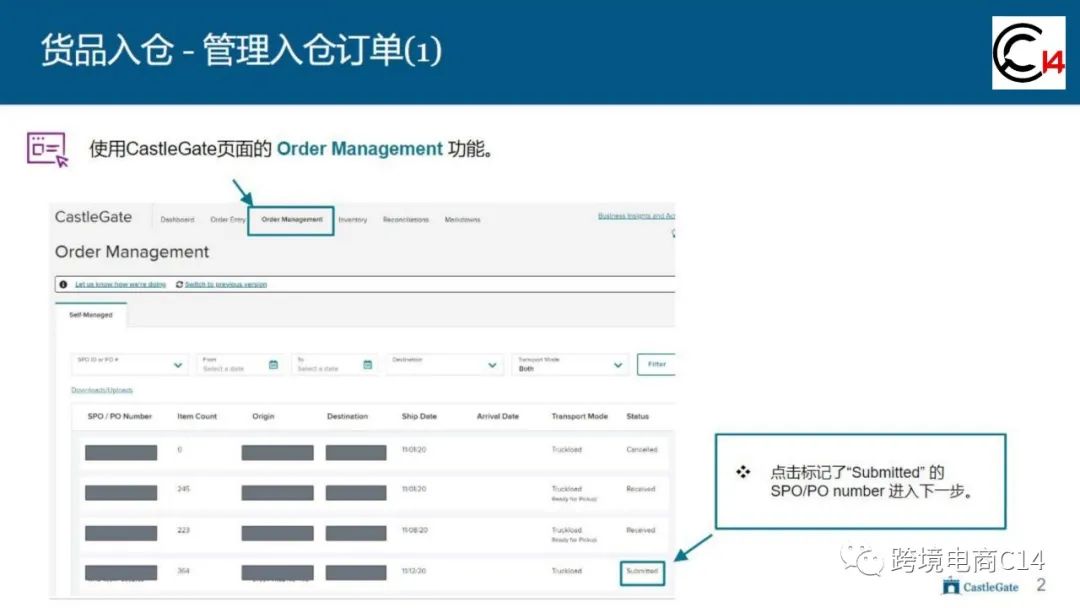Click the info icon beside feedback link
Screen dimensions: 1080x608
[63, 284]
